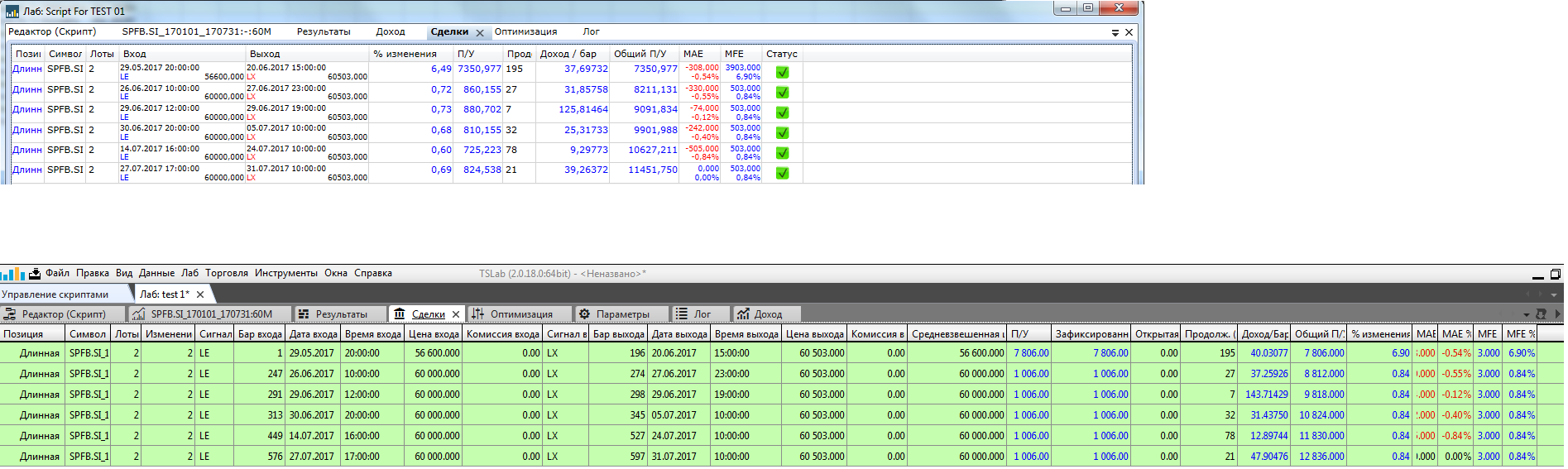Screen dimensions: 1568x469
Task: Open the Торговля menu
Action: coord(226,273)
